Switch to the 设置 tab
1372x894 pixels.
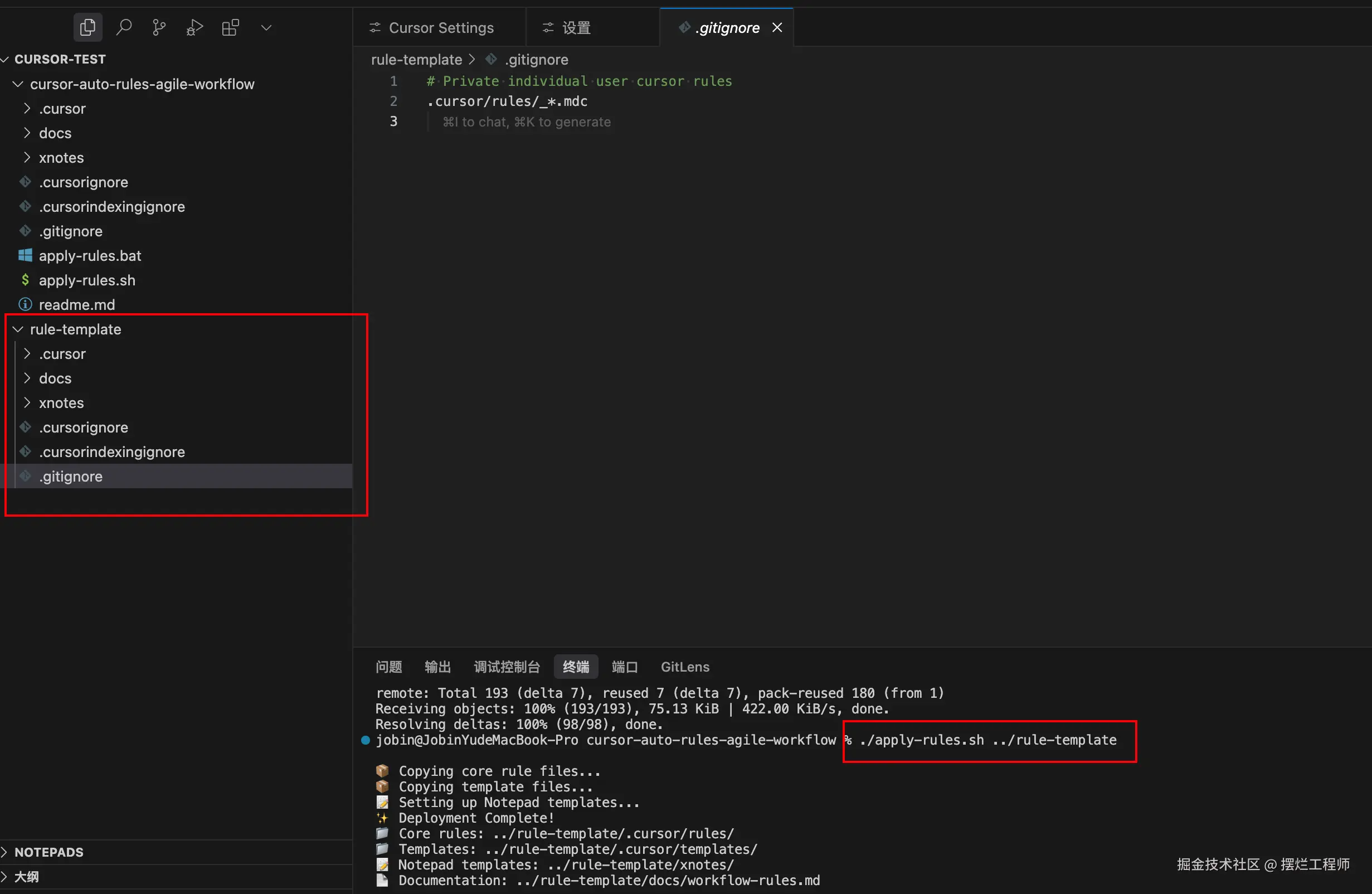coord(576,28)
